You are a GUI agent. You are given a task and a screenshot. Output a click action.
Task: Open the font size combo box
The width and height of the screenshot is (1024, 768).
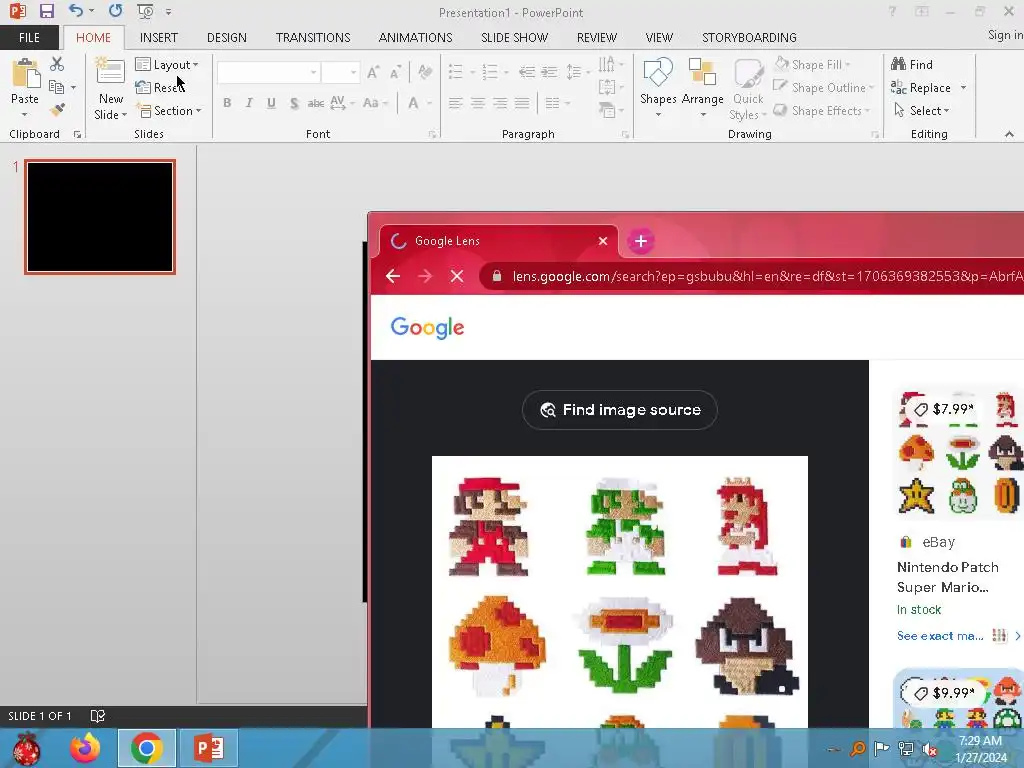(340, 72)
